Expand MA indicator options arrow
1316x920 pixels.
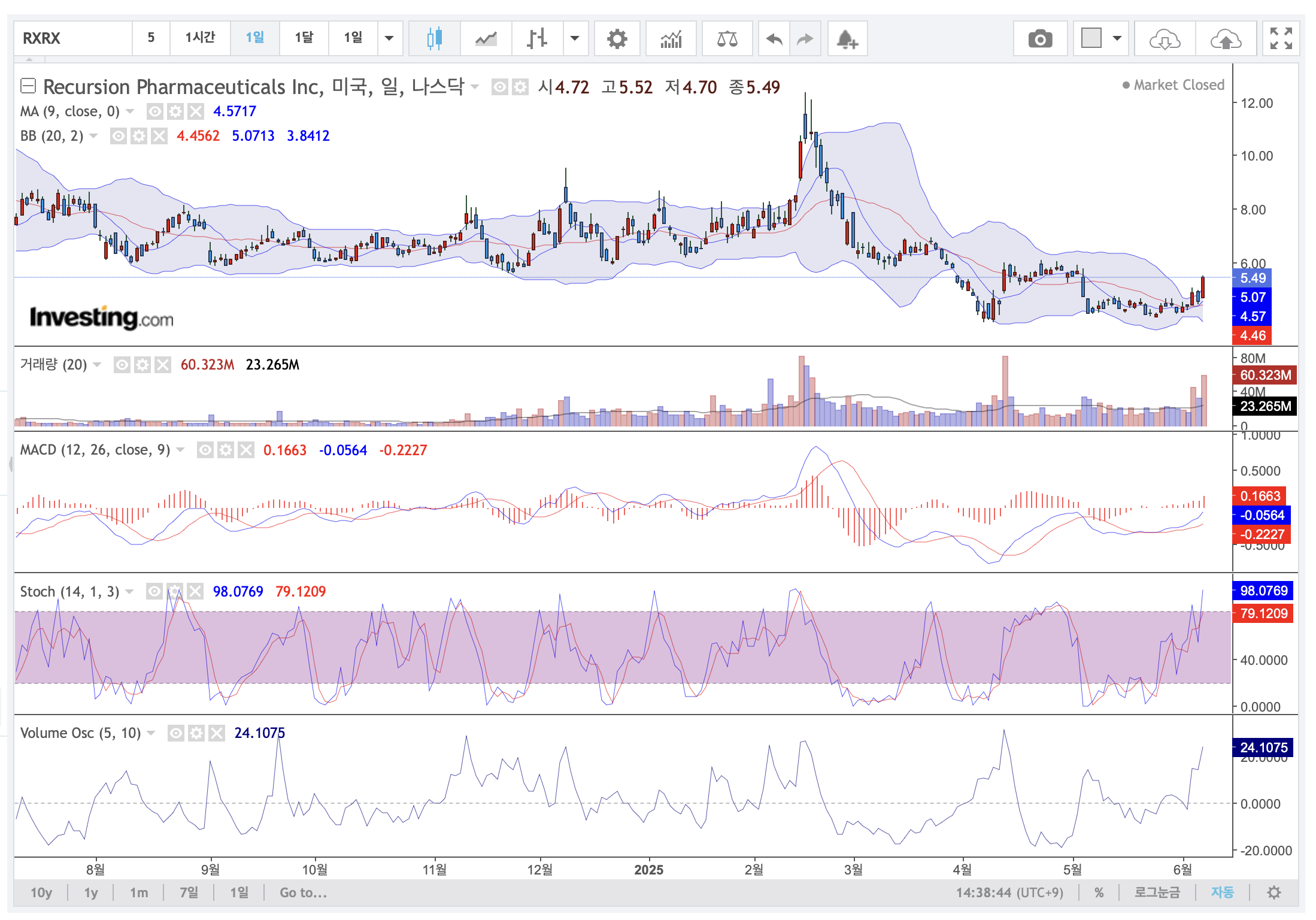(130, 111)
